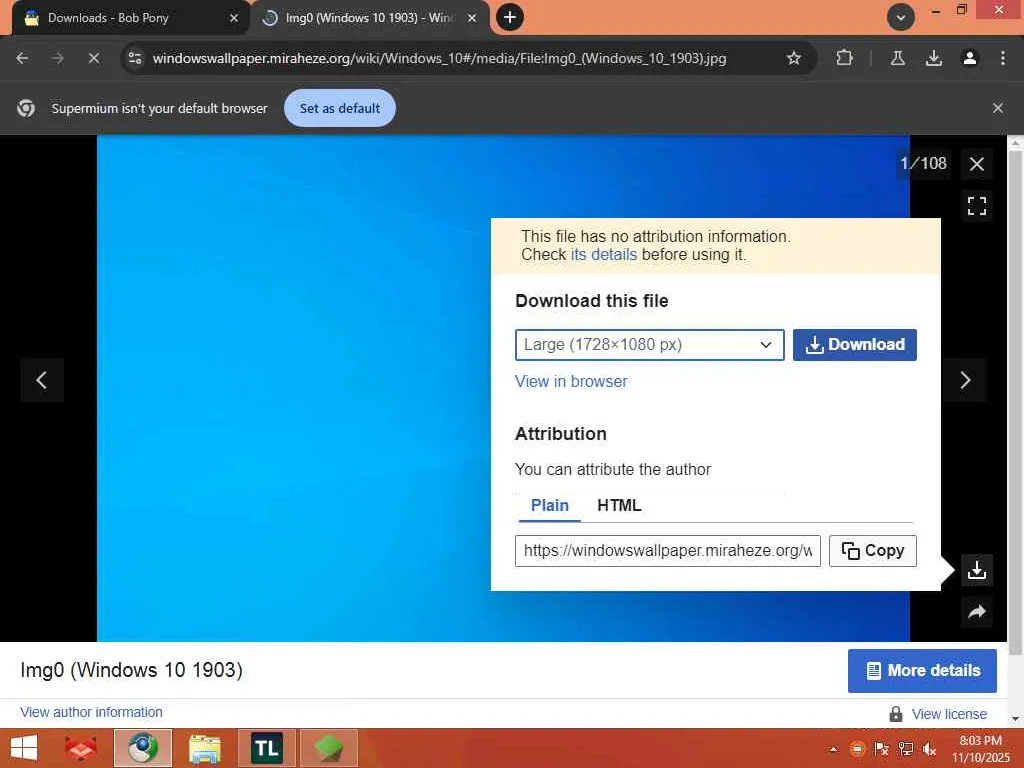This screenshot has height=768, width=1024.
Task: Stop page loading with the X button
Action: click(94, 58)
